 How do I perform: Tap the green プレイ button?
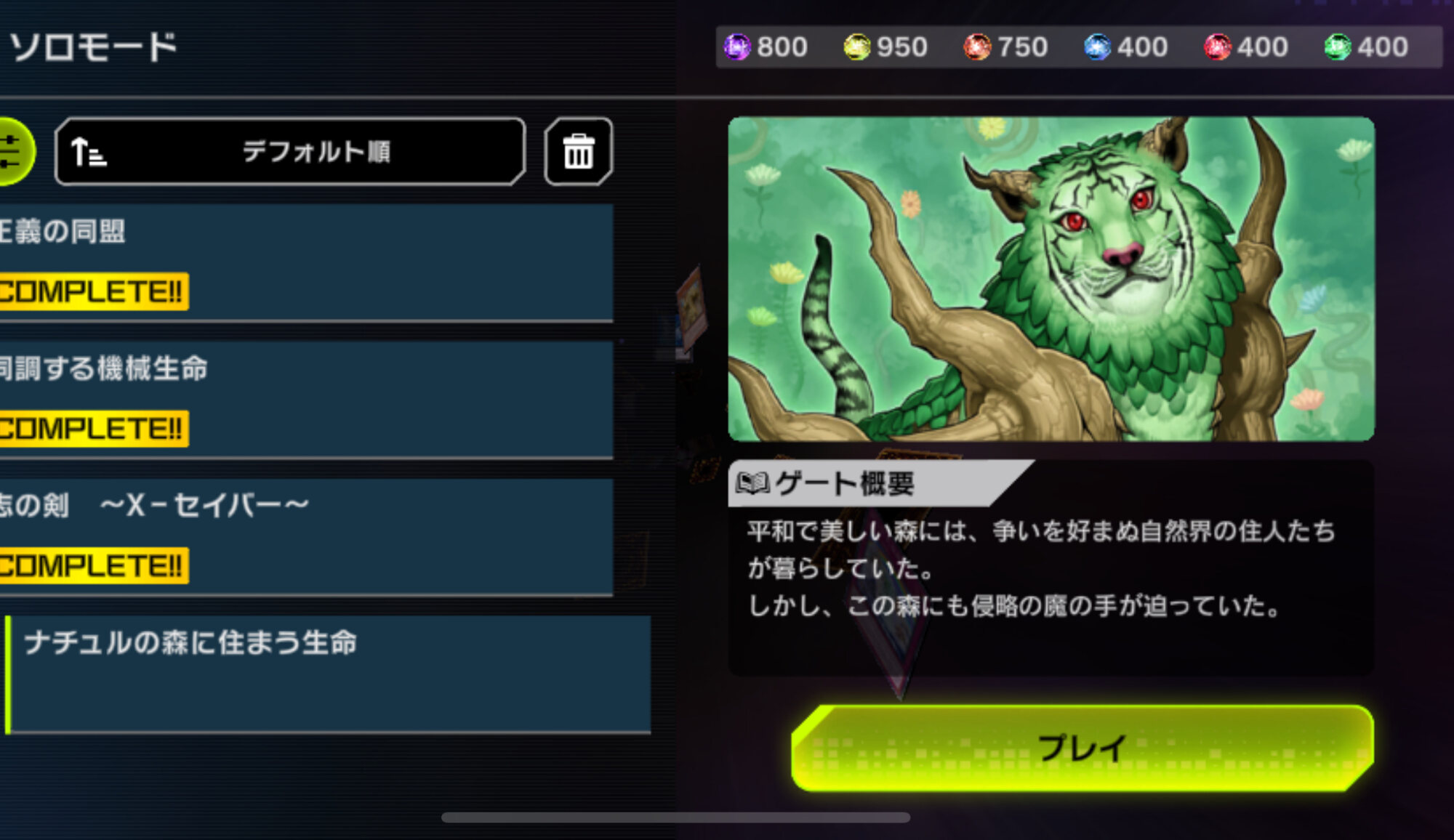tap(1083, 748)
